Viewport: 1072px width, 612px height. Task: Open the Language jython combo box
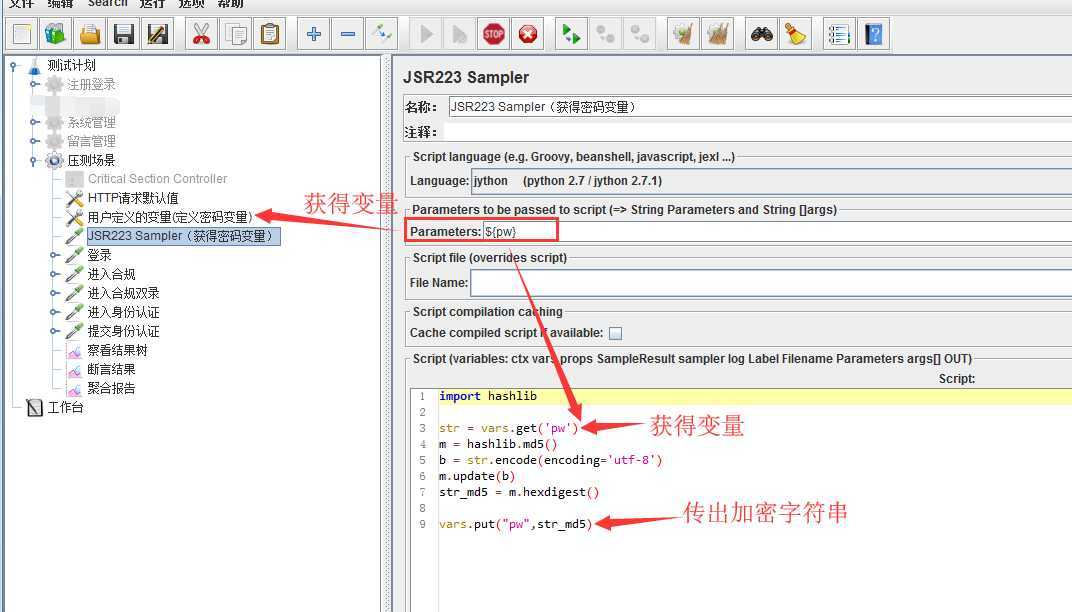coord(772,181)
